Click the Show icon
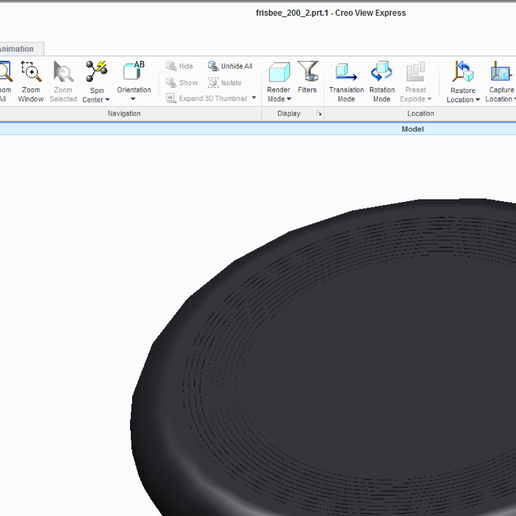Image resolution: width=516 pixels, height=516 pixels. (x=171, y=82)
